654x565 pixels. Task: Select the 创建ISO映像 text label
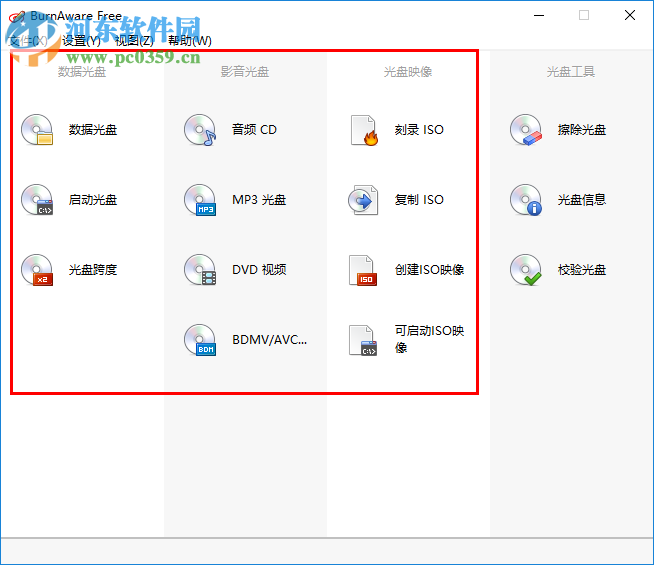430,270
